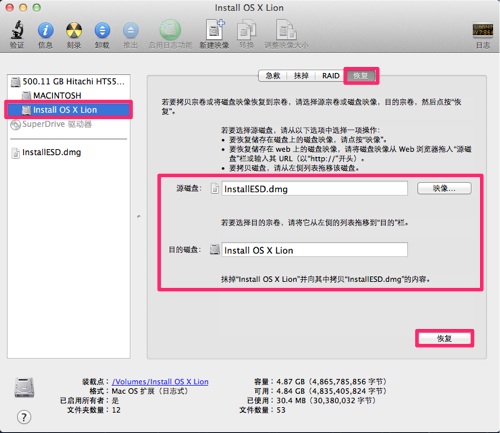The width and height of the screenshot is (500, 433).
Task: Open the /Volumes/Install OS X Lion link
Action: (160, 382)
